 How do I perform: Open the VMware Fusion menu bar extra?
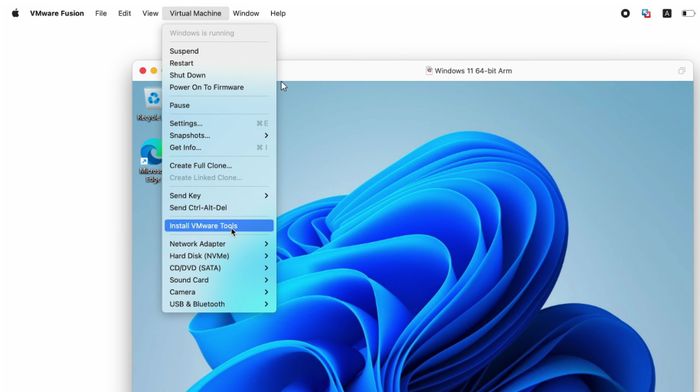[x=646, y=13]
